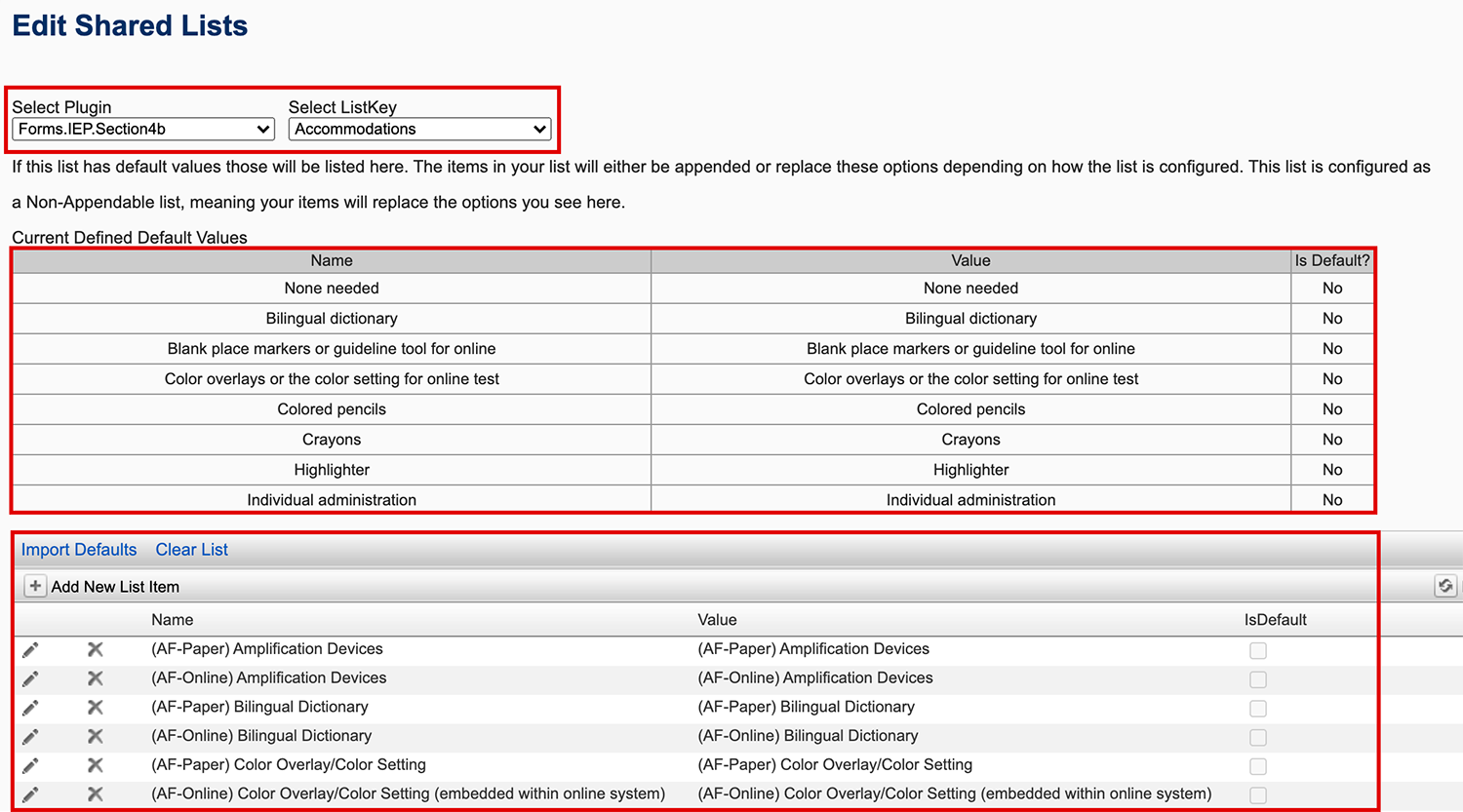Edit the (AF-Paper) Amplification Devices item
The width and height of the screenshot is (1463, 812).
click(30, 649)
